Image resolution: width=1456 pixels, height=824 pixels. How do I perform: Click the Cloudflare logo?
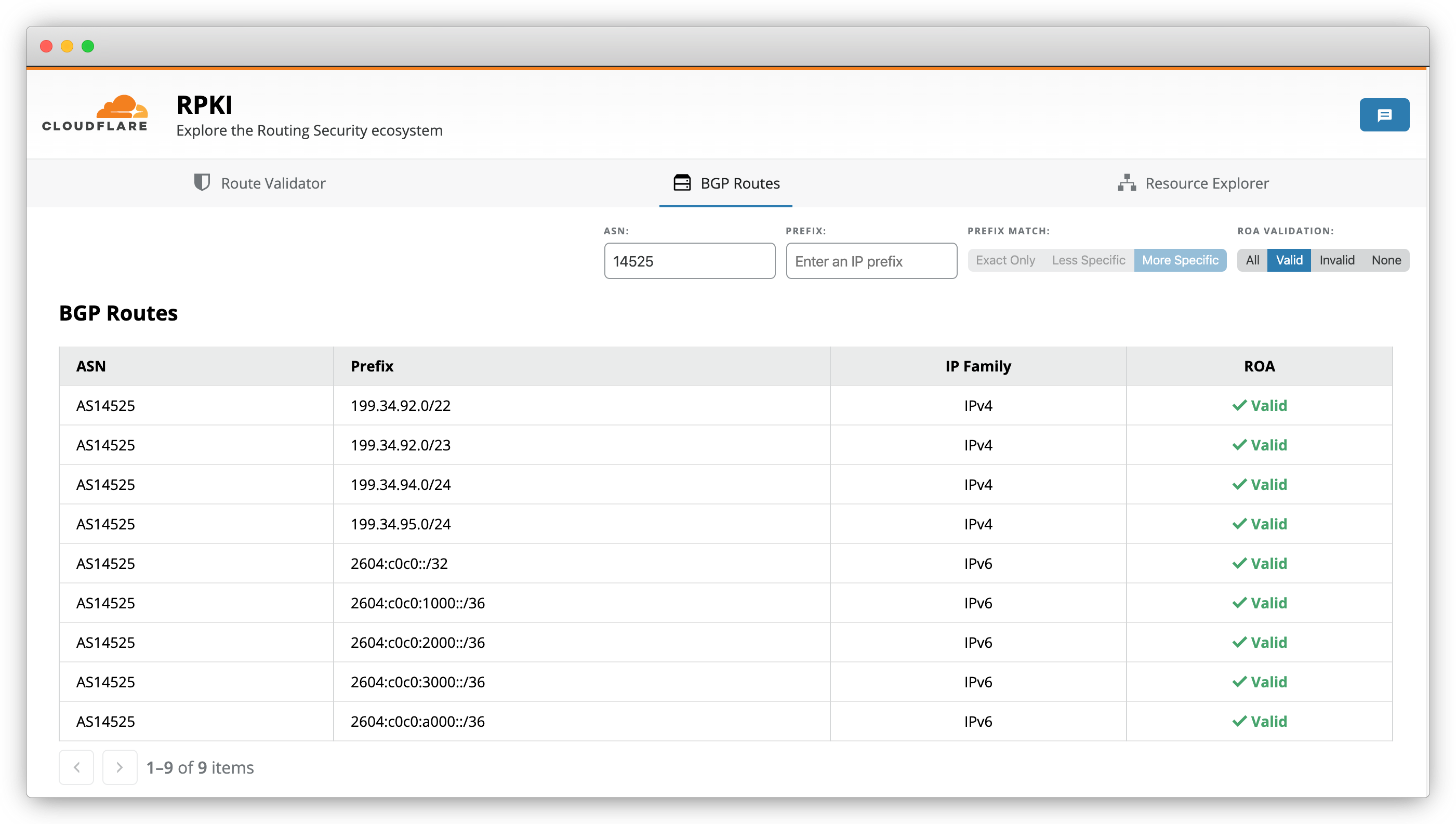95,113
